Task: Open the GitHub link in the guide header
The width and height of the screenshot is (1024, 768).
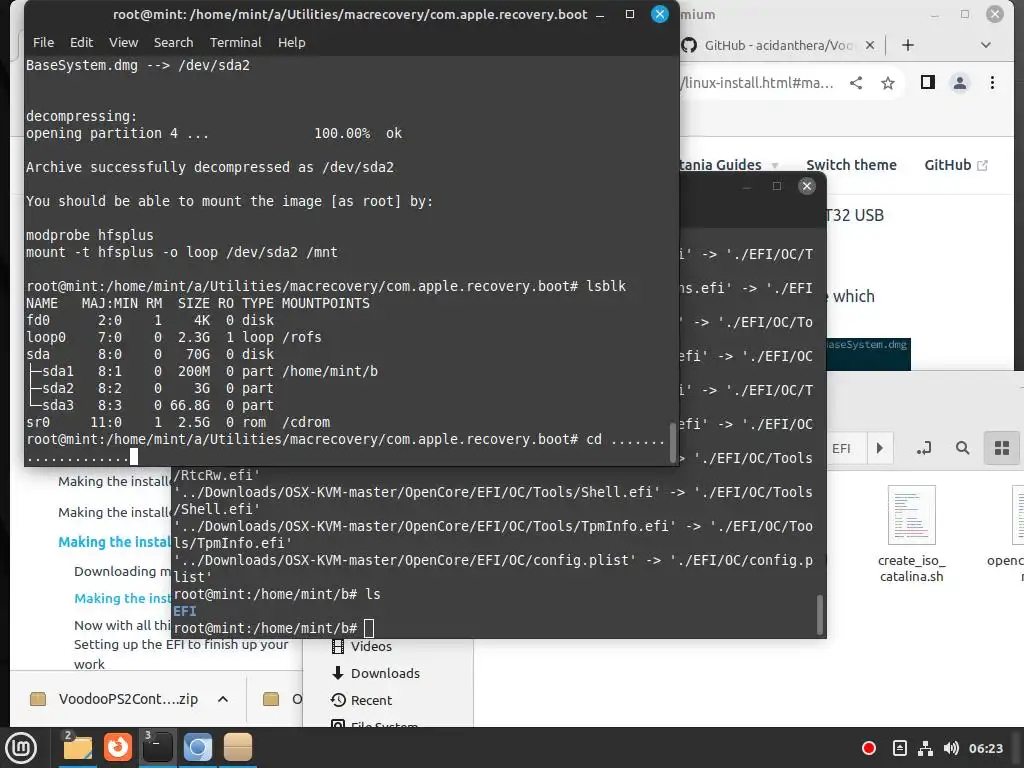Action: pyautogui.click(x=955, y=165)
